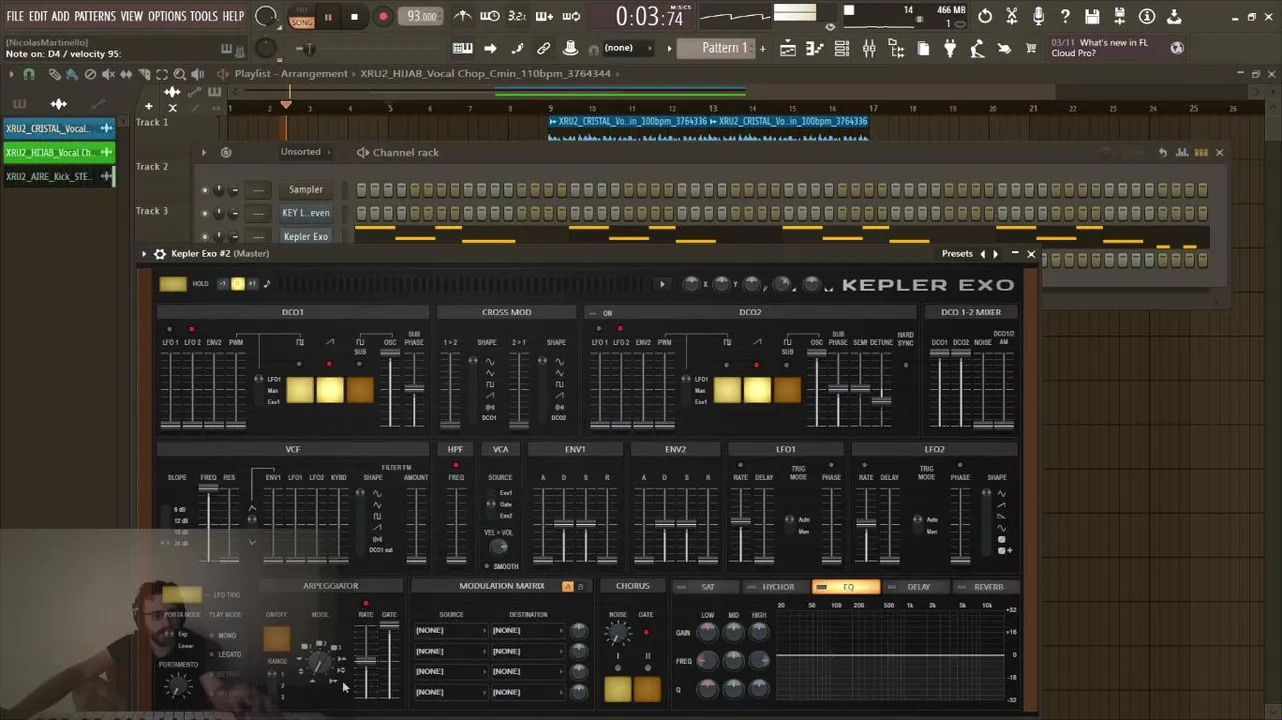Switch to the HYCHOR effect tab
1282x720 pixels.
click(777, 587)
